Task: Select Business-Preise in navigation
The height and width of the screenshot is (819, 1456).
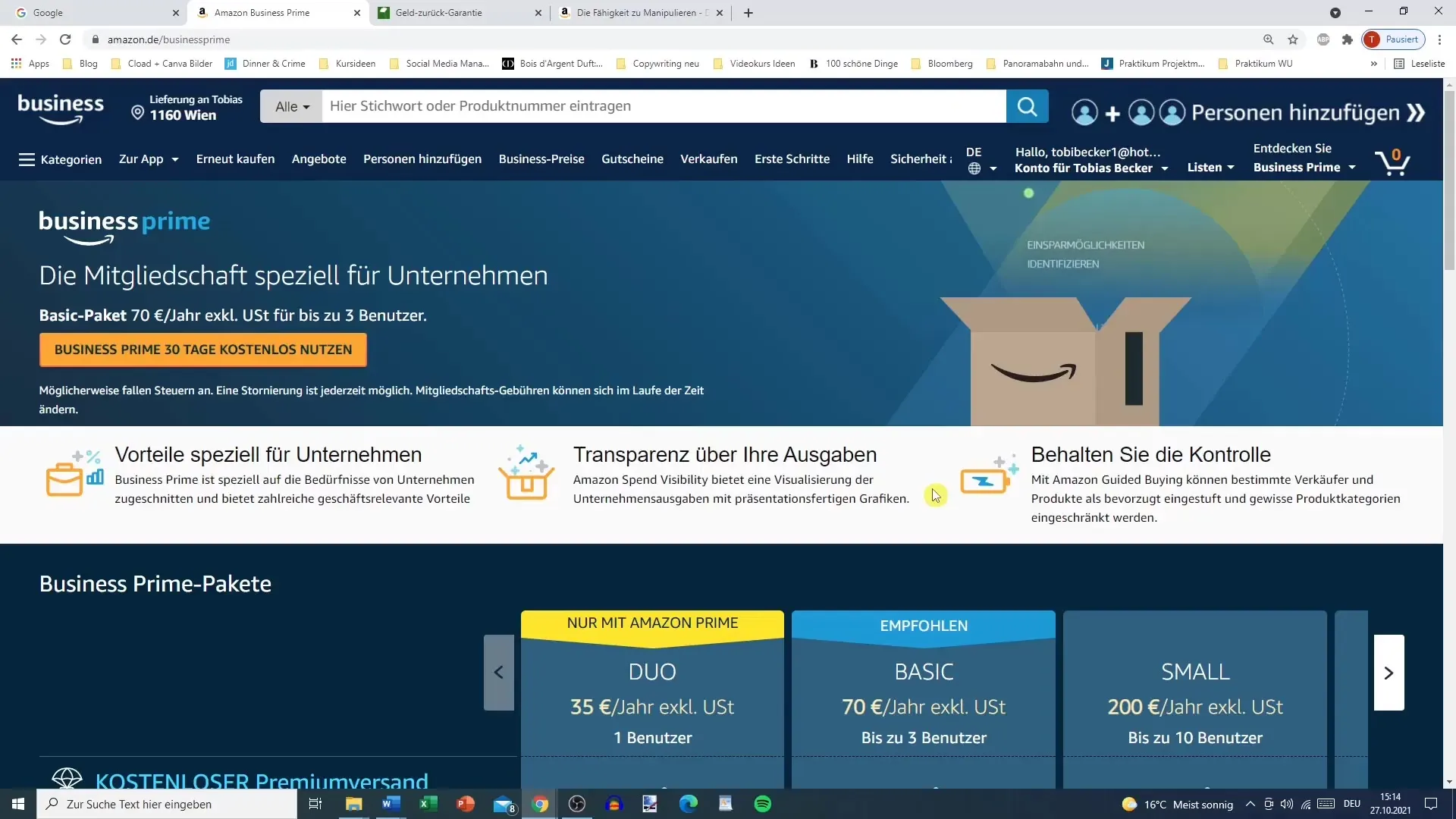Action: point(541,159)
